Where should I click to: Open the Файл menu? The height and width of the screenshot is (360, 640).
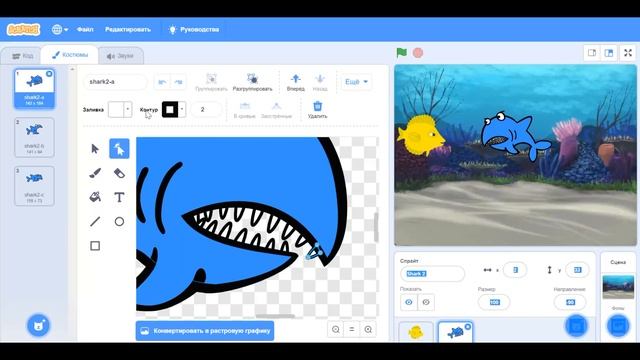[85, 29]
